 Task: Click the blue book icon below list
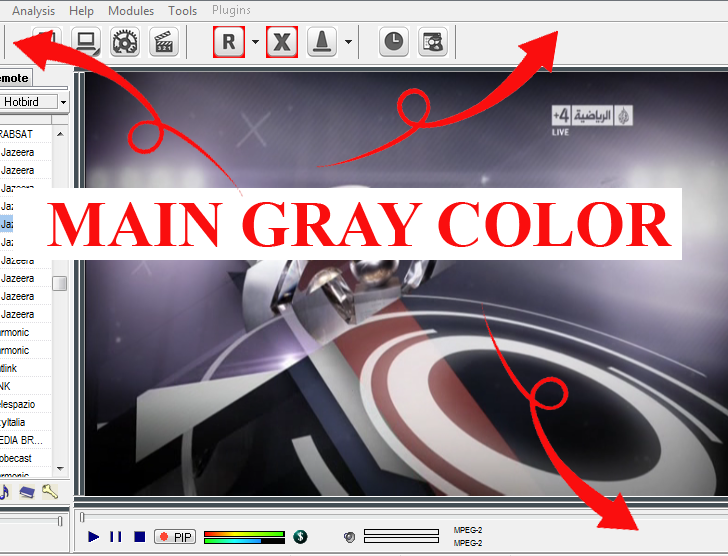pos(27,492)
